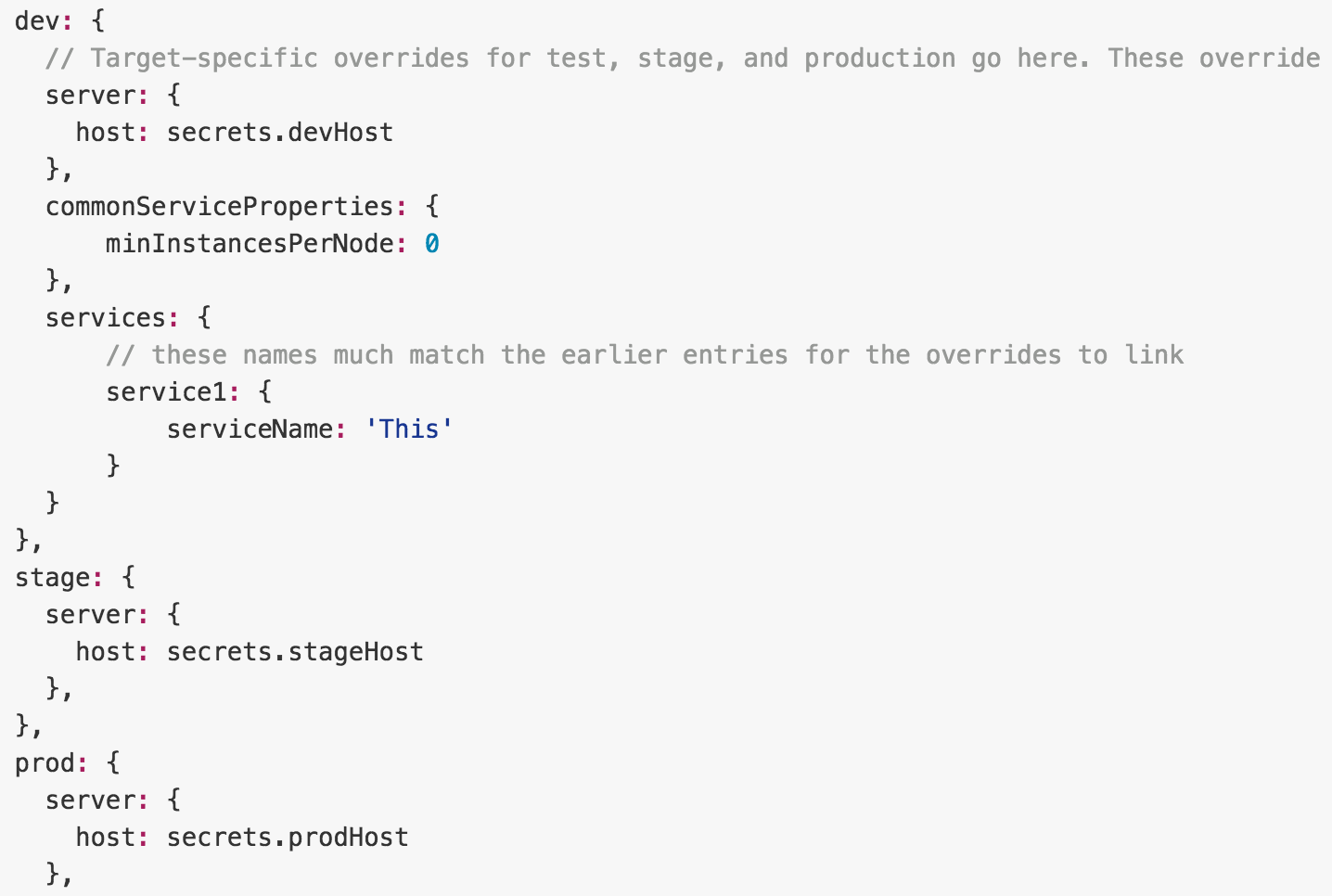
Task: Click the minInstancesPerNode property name
Action: click(x=250, y=244)
